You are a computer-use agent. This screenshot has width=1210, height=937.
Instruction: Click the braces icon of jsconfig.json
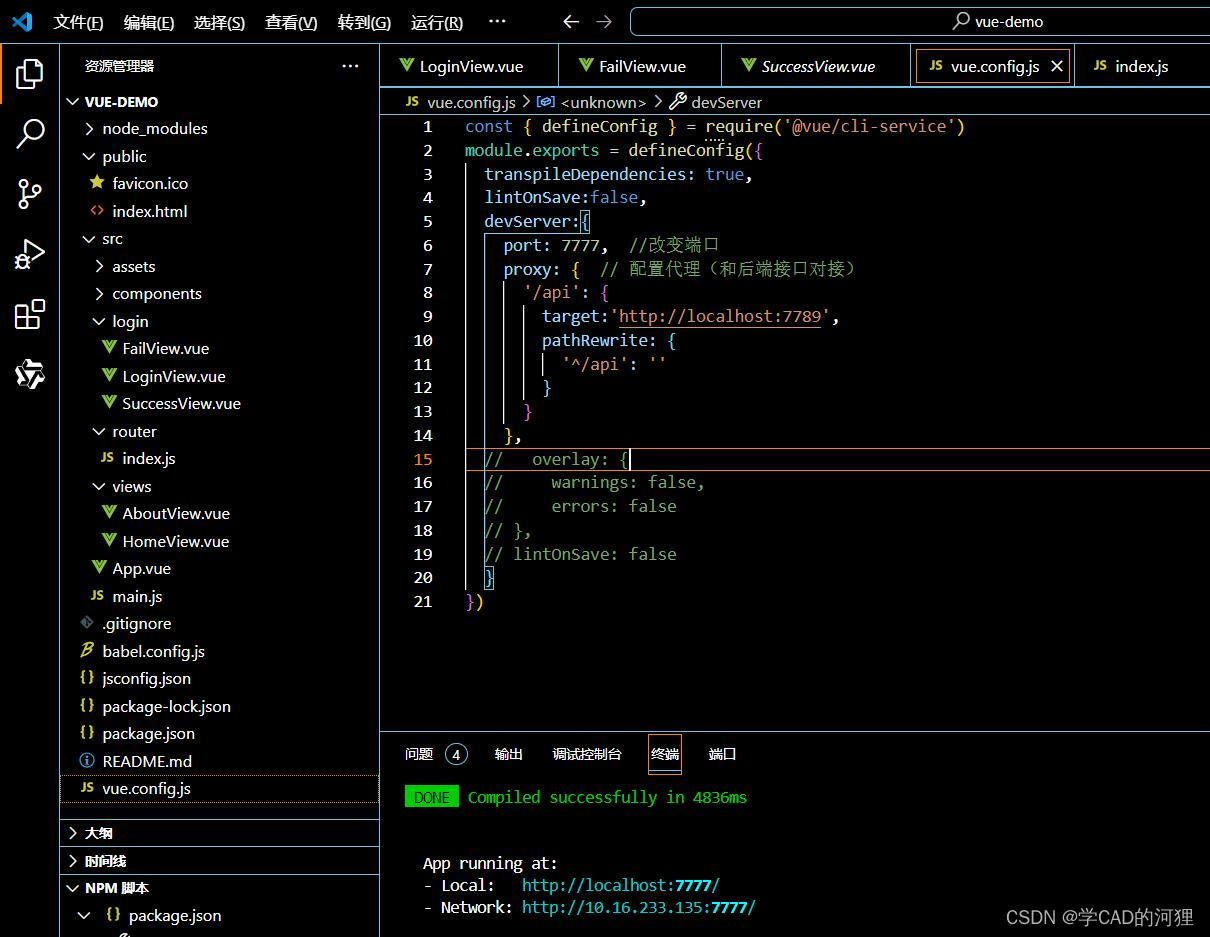(x=87, y=678)
